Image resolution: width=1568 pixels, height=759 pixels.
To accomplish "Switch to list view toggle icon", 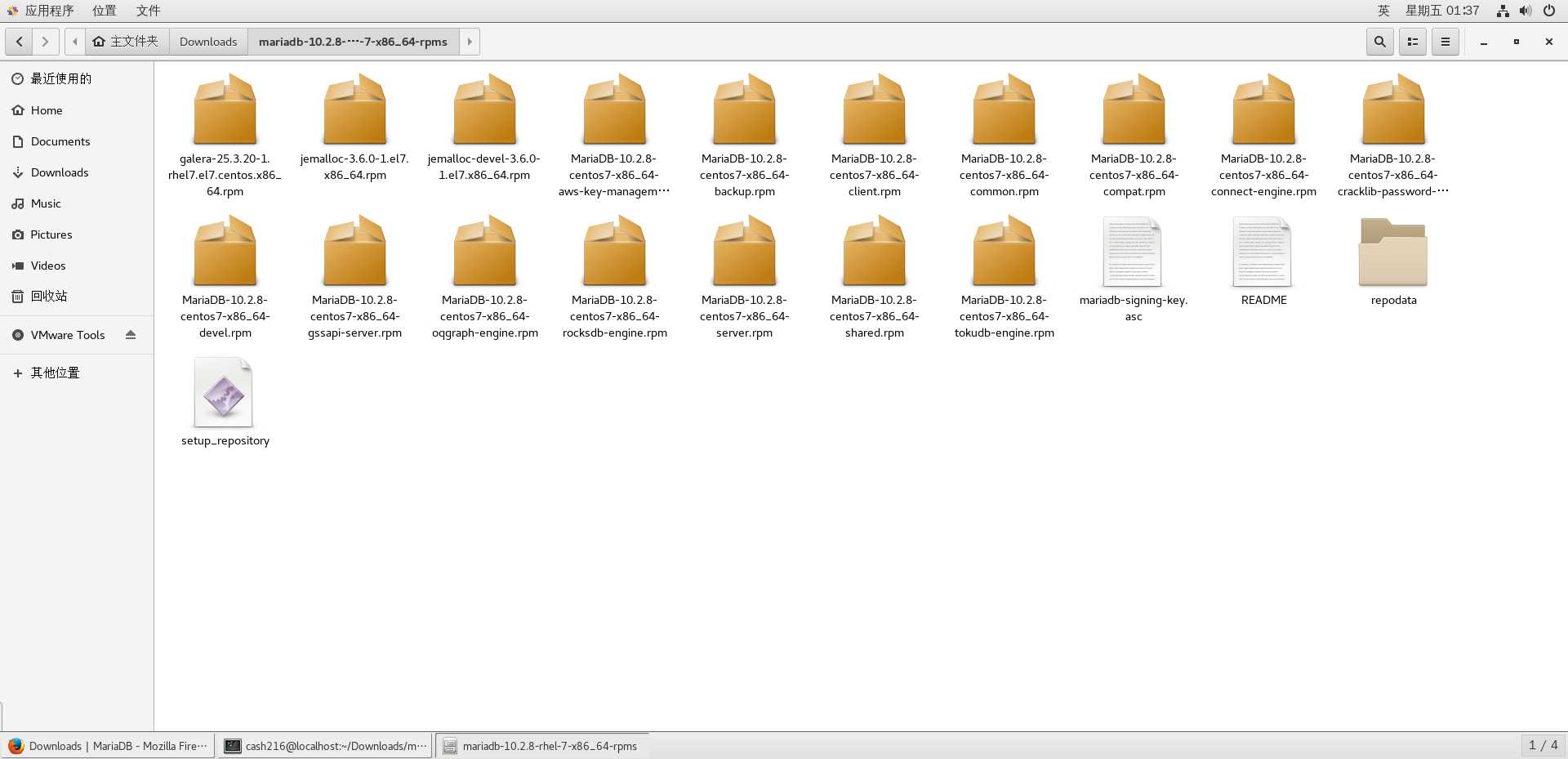I will coord(1413,42).
